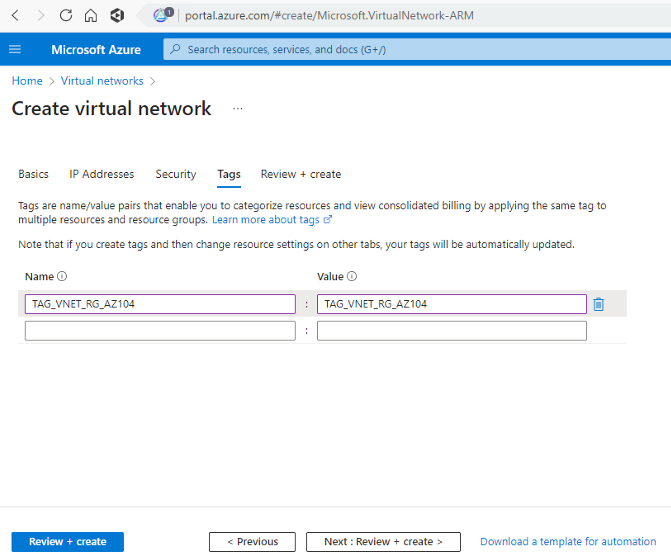This screenshot has width=671, height=554.
Task: Click the blue Review + create button
Action: pyautogui.click(x=68, y=542)
